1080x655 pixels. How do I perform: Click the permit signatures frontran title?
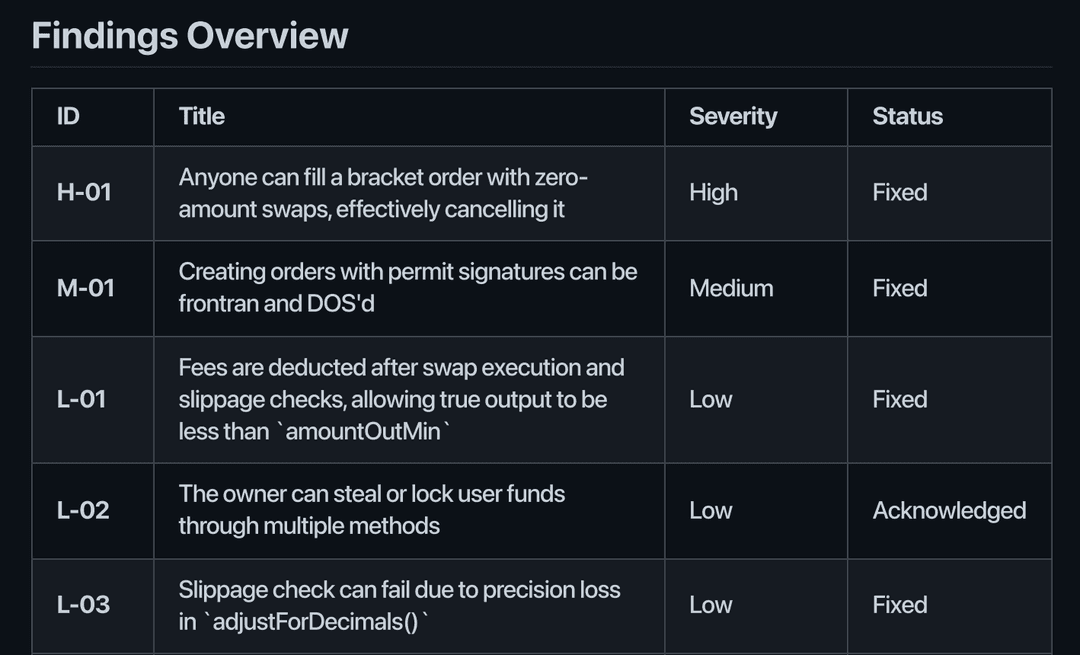point(407,287)
